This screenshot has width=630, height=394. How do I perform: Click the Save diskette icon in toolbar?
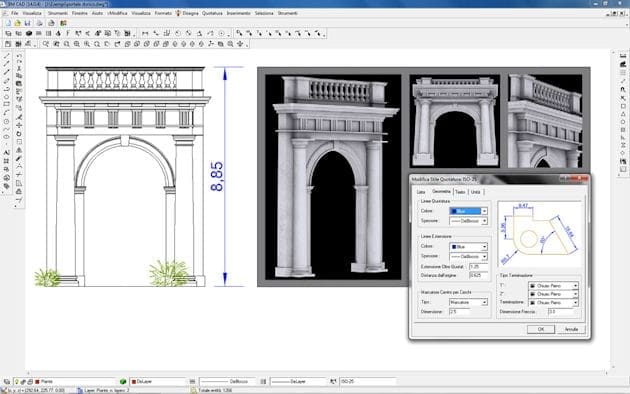click(27, 23)
